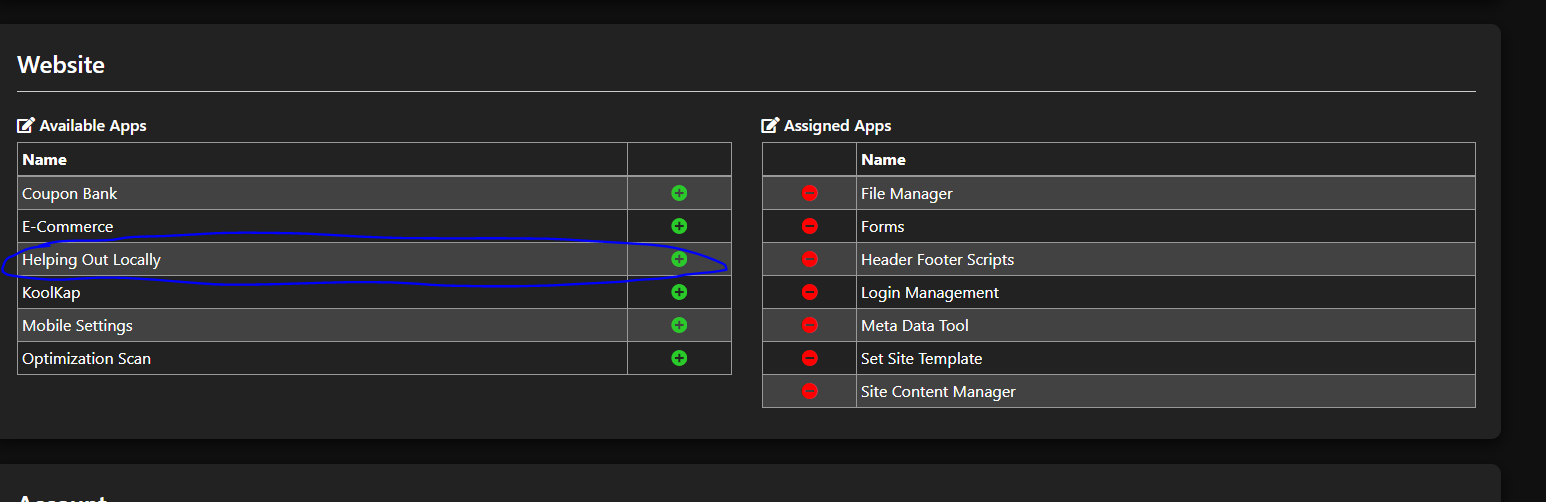This screenshot has height=502, width=1546.
Task: Add the Coupon Bank app
Action: click(679, 193)
